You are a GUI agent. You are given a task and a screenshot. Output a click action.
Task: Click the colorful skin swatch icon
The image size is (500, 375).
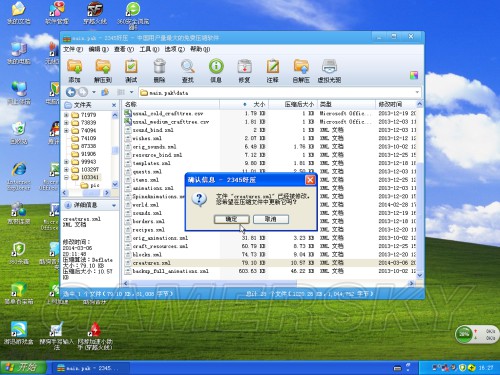414,75
